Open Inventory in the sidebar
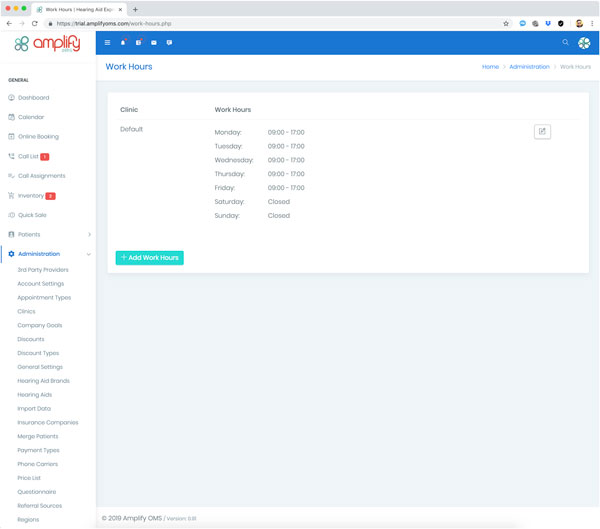Viewport: 600px width, 529px height. point(30,195)
